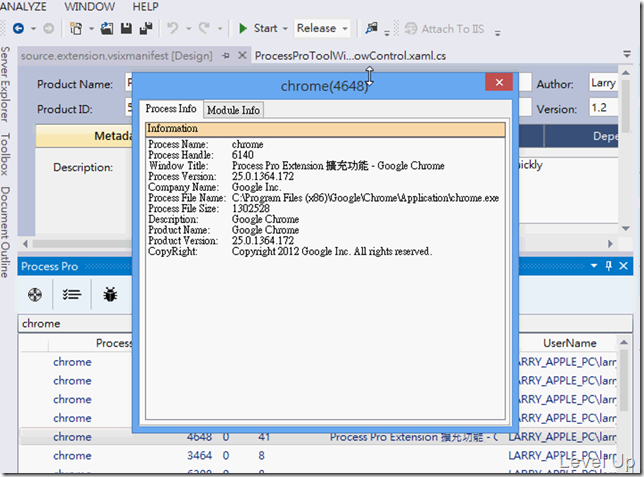Click the Redo toolbar icon
Image resolution: width=644 pixels, height=477 pixels.
[204, 28]
